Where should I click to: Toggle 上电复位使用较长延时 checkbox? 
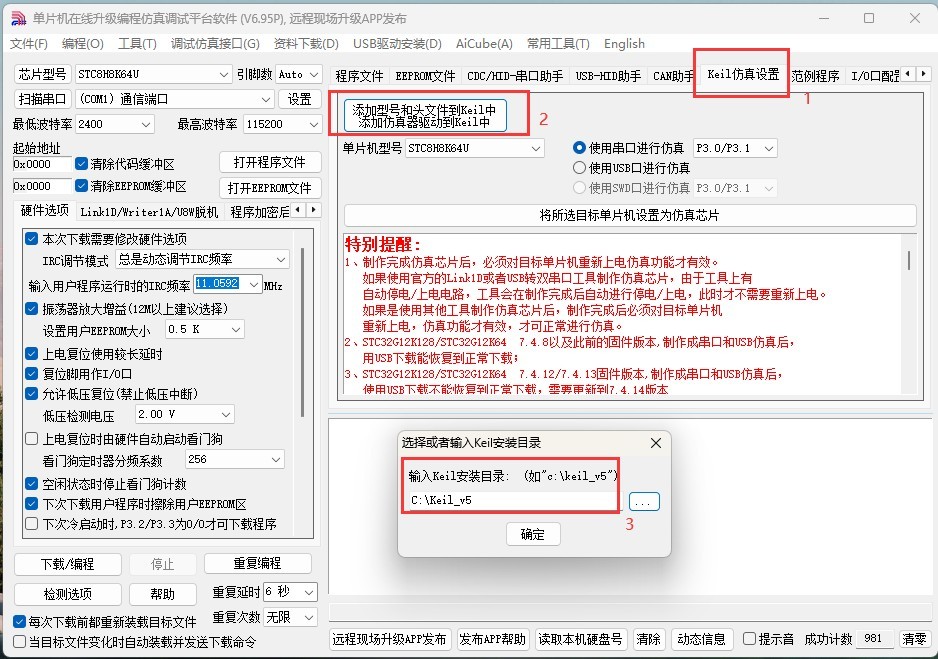click(32, 353)
